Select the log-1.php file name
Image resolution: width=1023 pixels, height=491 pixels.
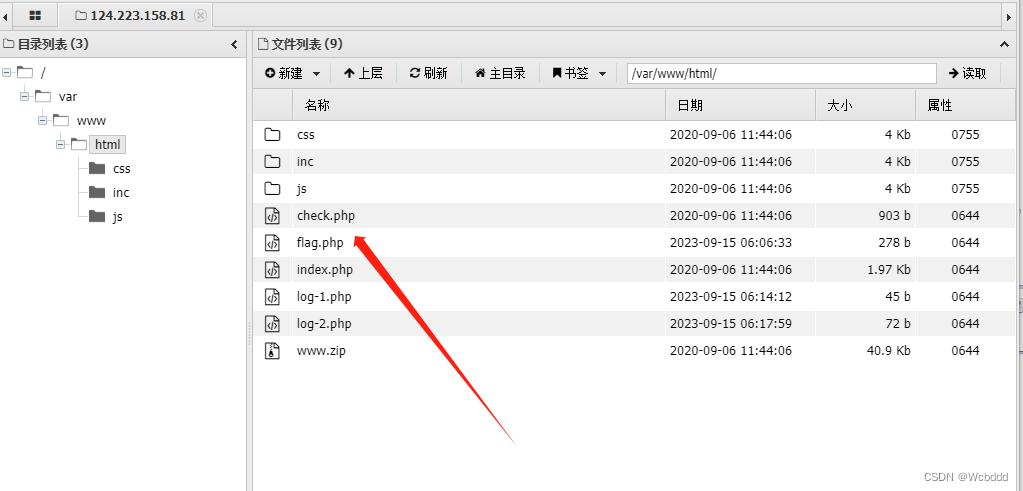click(x=324, y=297)
